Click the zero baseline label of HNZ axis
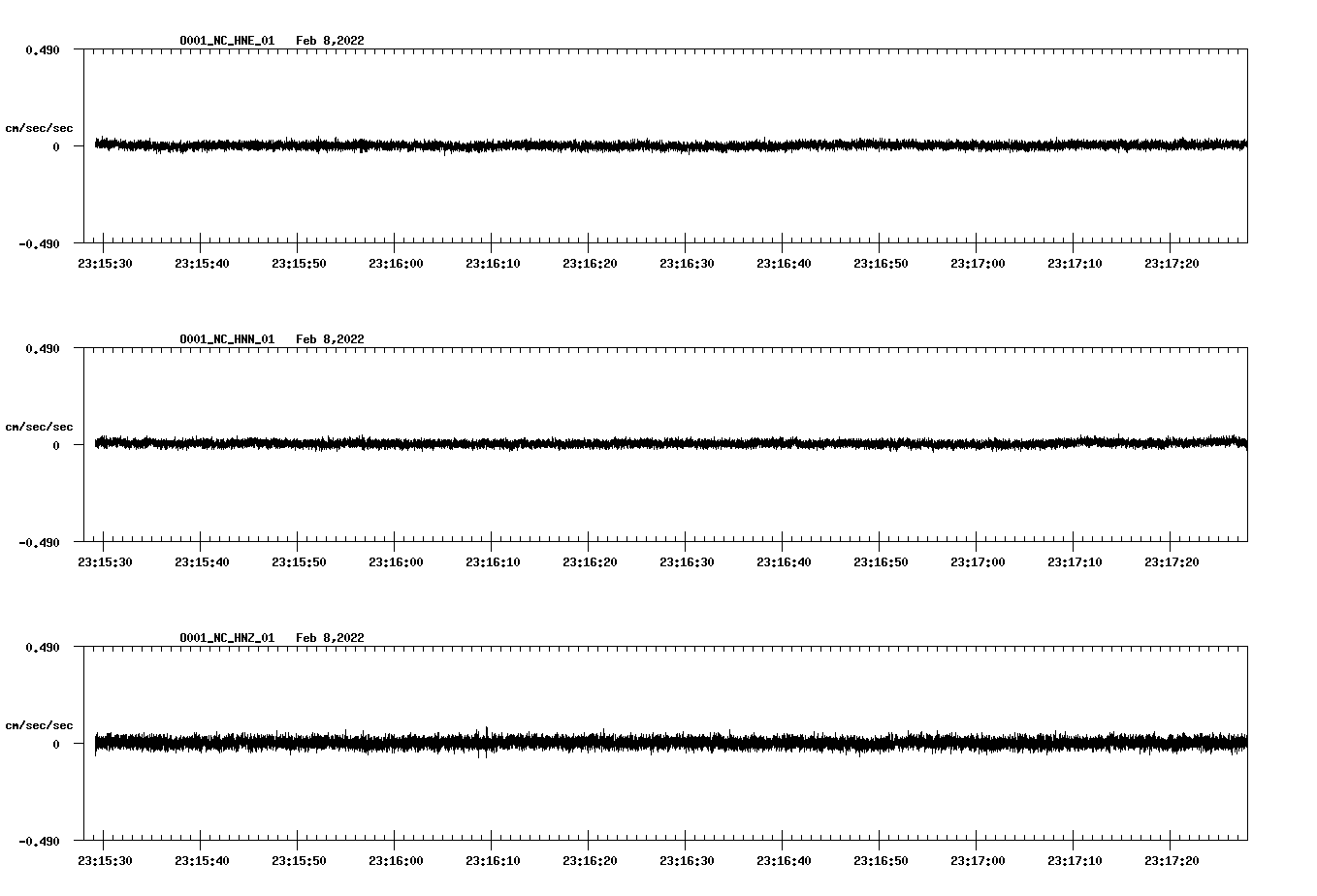 pyautogui.click(x=55, y=744)
